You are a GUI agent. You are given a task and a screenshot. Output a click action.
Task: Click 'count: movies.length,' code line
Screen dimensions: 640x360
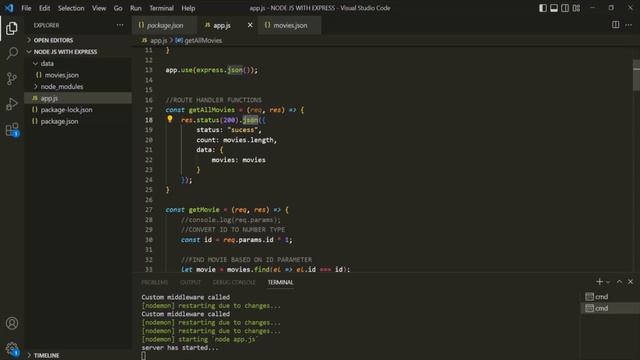[x=237, y=140]
